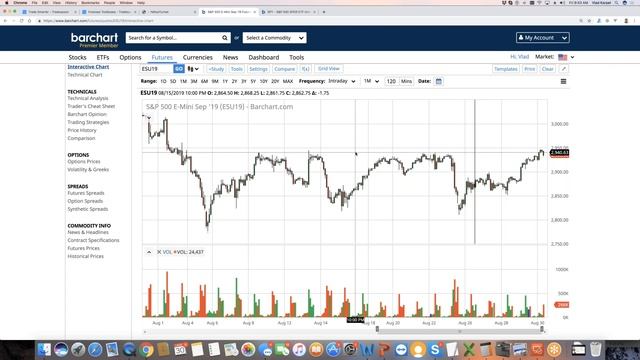Open the 1M period dropdown
Viewport: 640px width, 360px height.
[371, 81]
